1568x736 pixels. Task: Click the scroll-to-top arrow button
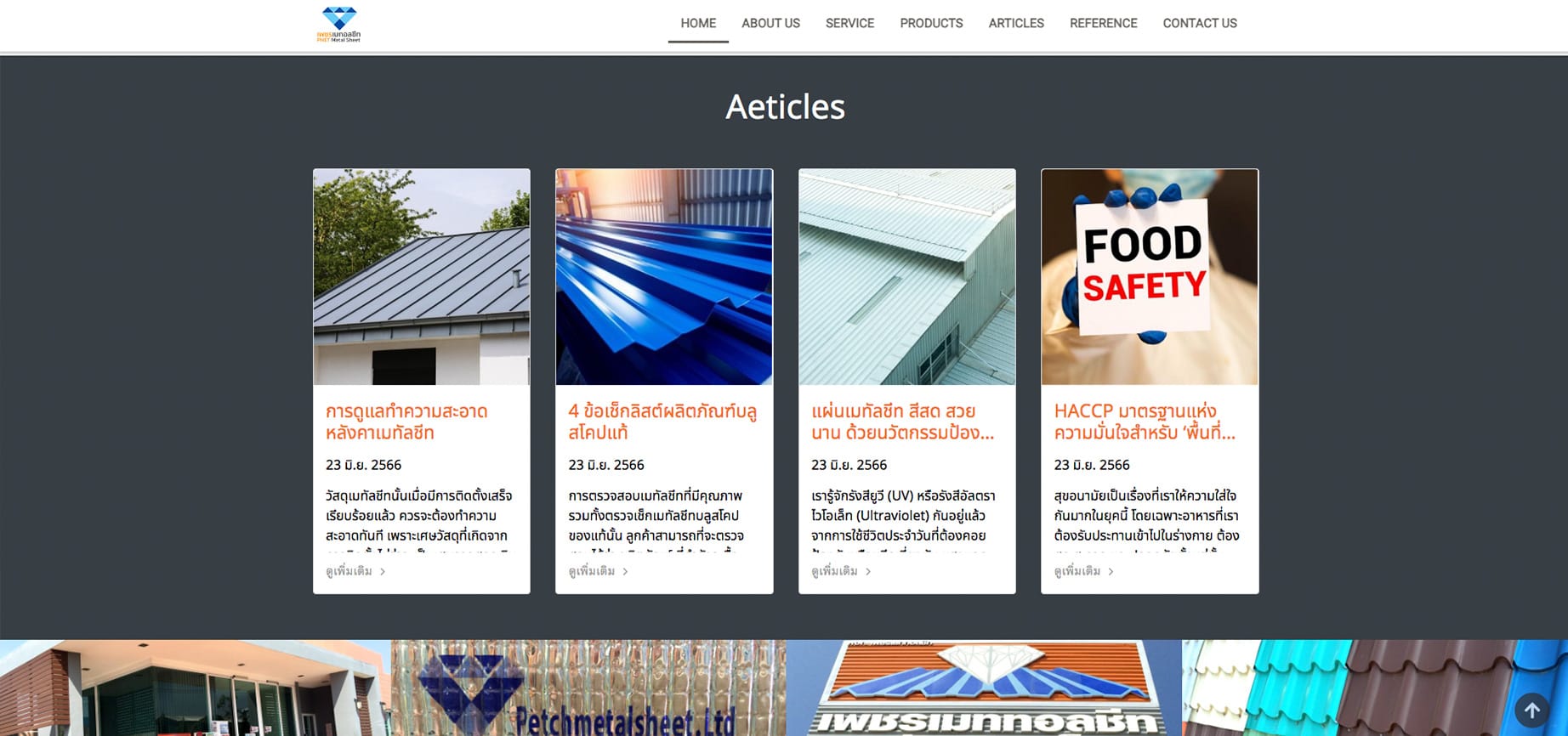point(1531,711)
